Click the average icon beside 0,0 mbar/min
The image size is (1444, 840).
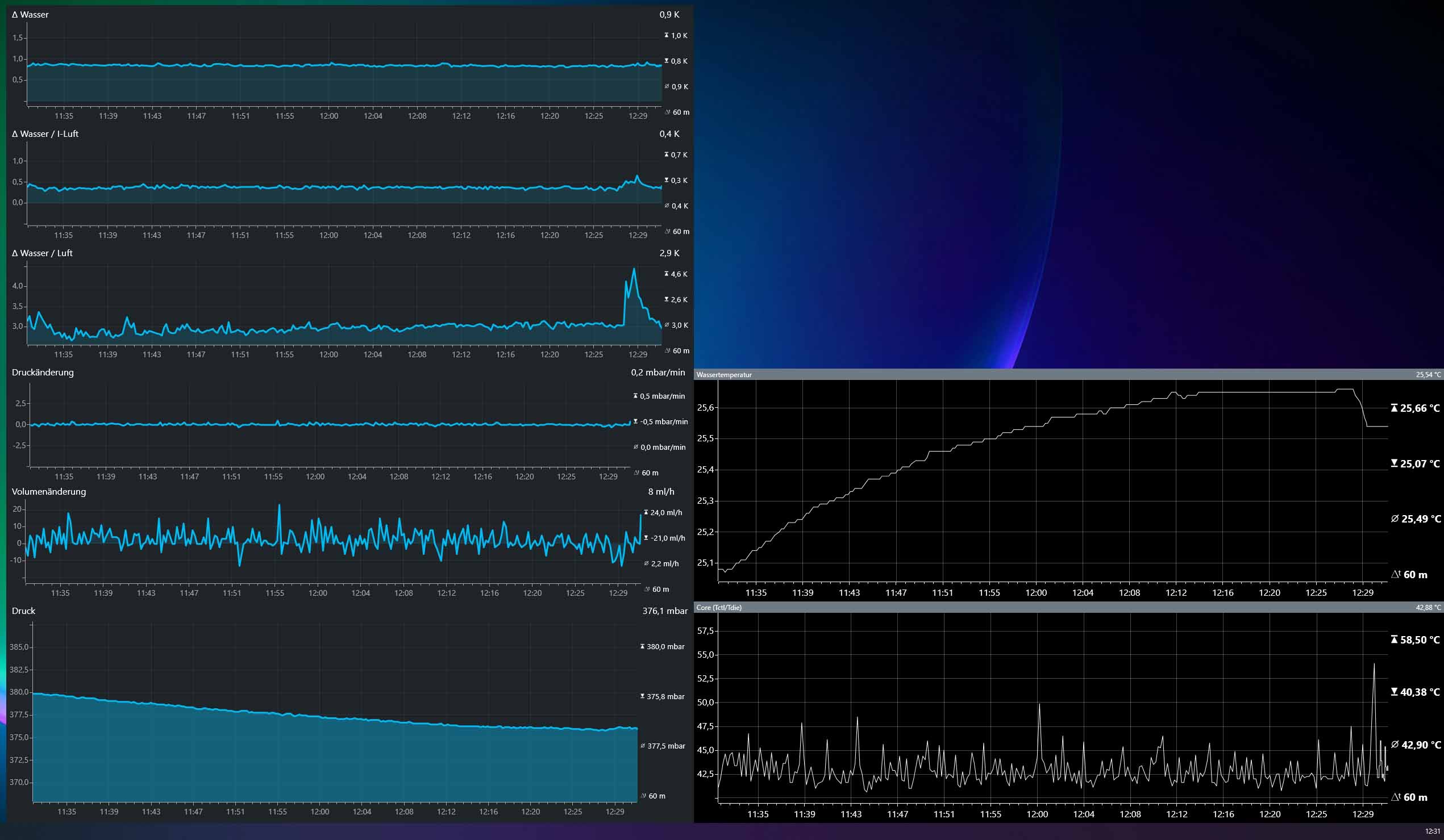point(635,446)
